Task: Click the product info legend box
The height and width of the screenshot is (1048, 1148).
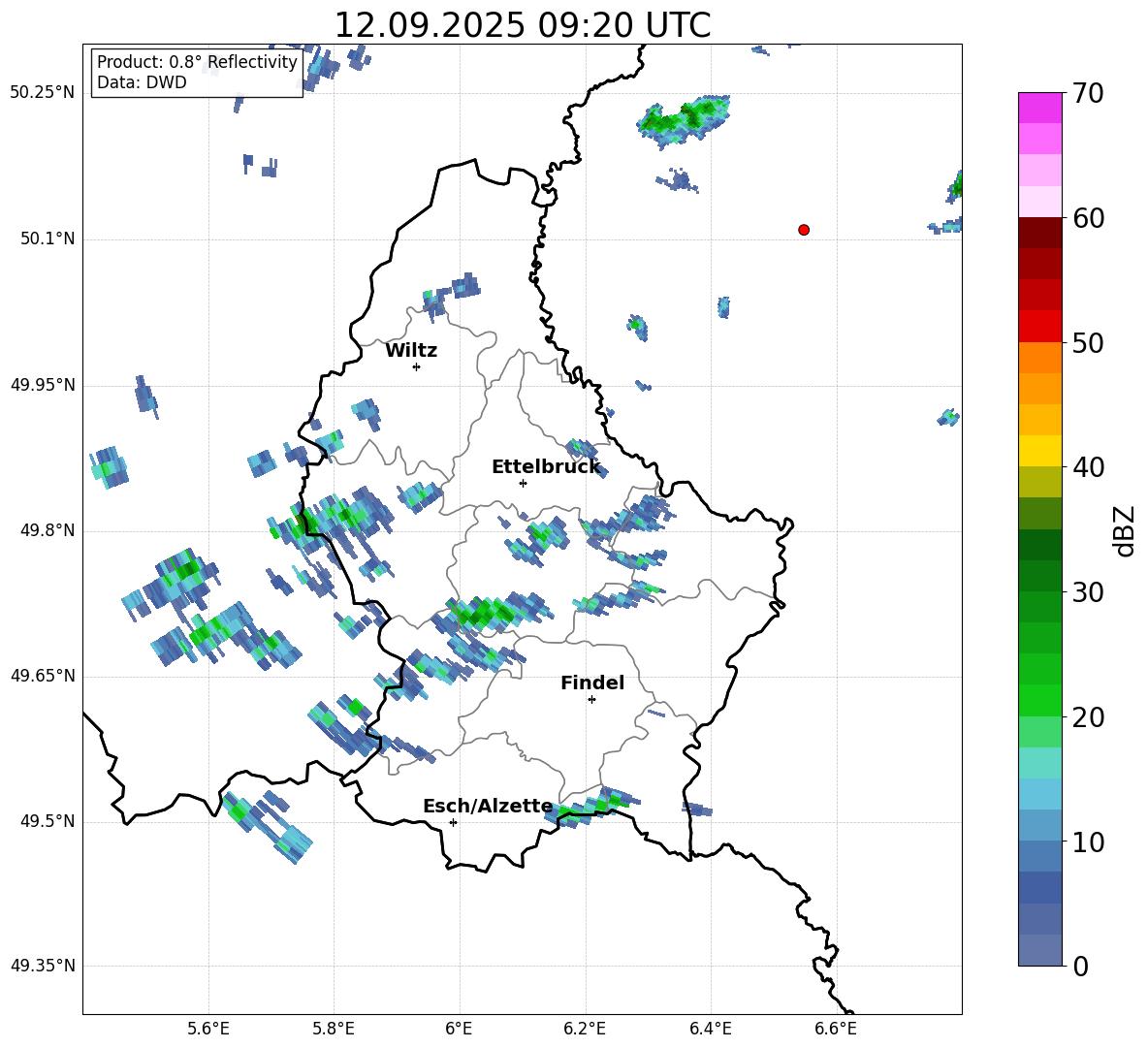Action: pos(197,73)
